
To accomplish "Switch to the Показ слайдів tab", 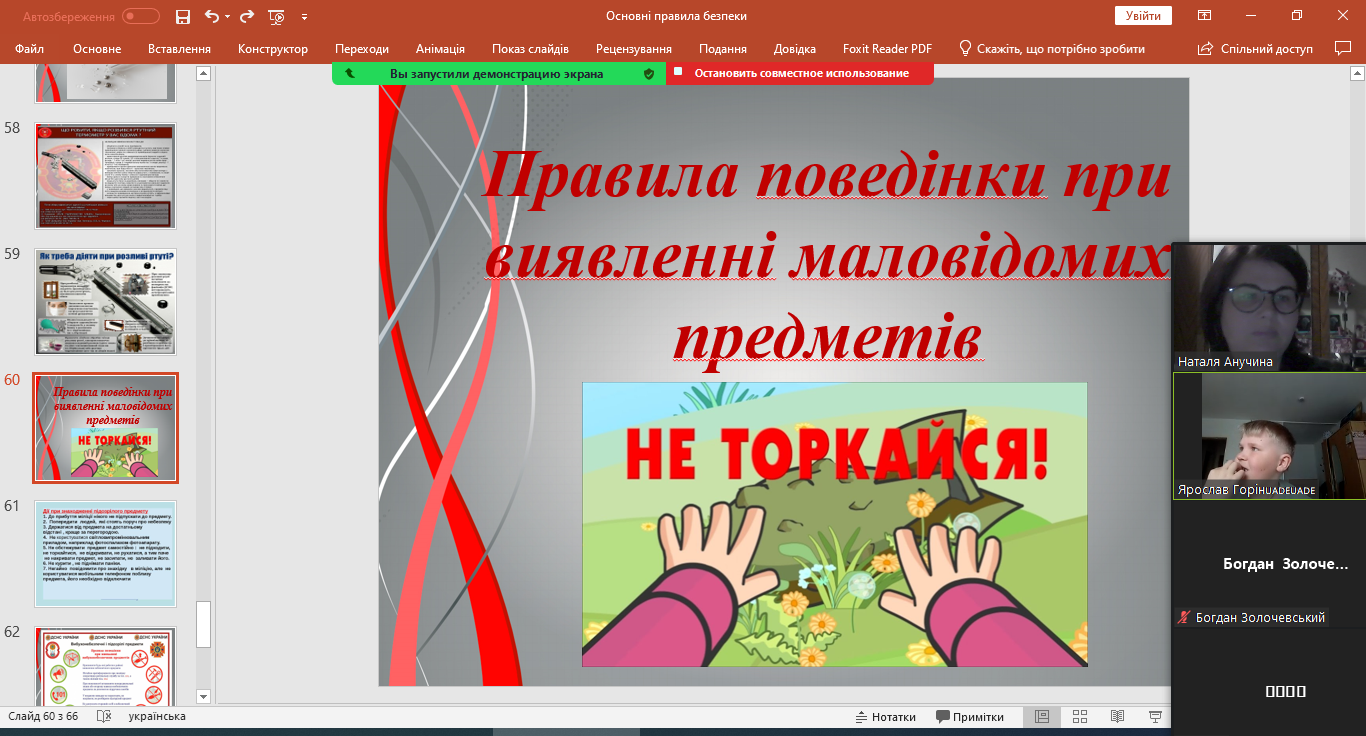I will [x=530, y=48].
